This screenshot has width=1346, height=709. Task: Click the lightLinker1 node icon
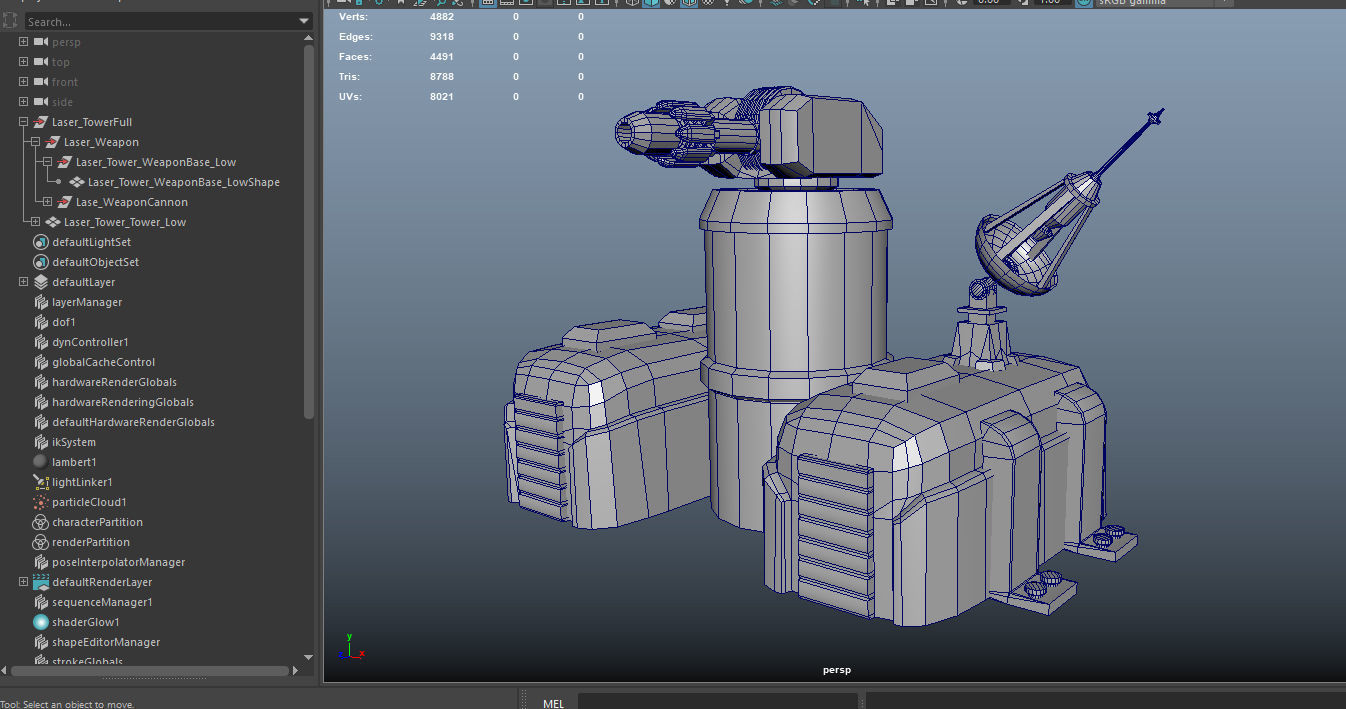click(41, 482)
